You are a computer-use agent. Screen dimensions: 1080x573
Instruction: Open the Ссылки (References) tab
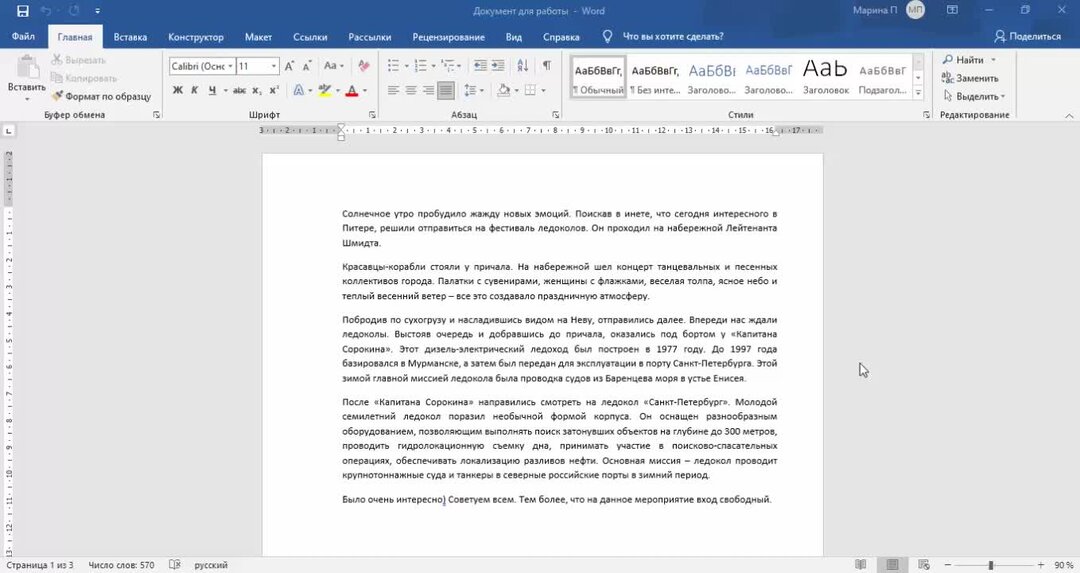coord(310,37)
